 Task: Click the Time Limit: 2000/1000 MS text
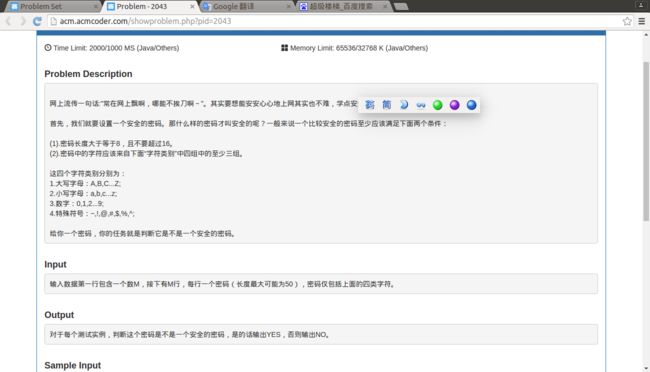click(x=116, y=48)
